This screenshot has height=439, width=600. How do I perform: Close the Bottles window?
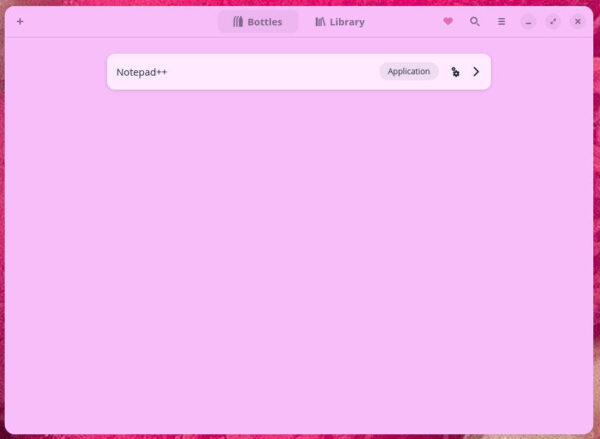coord(577,21)
